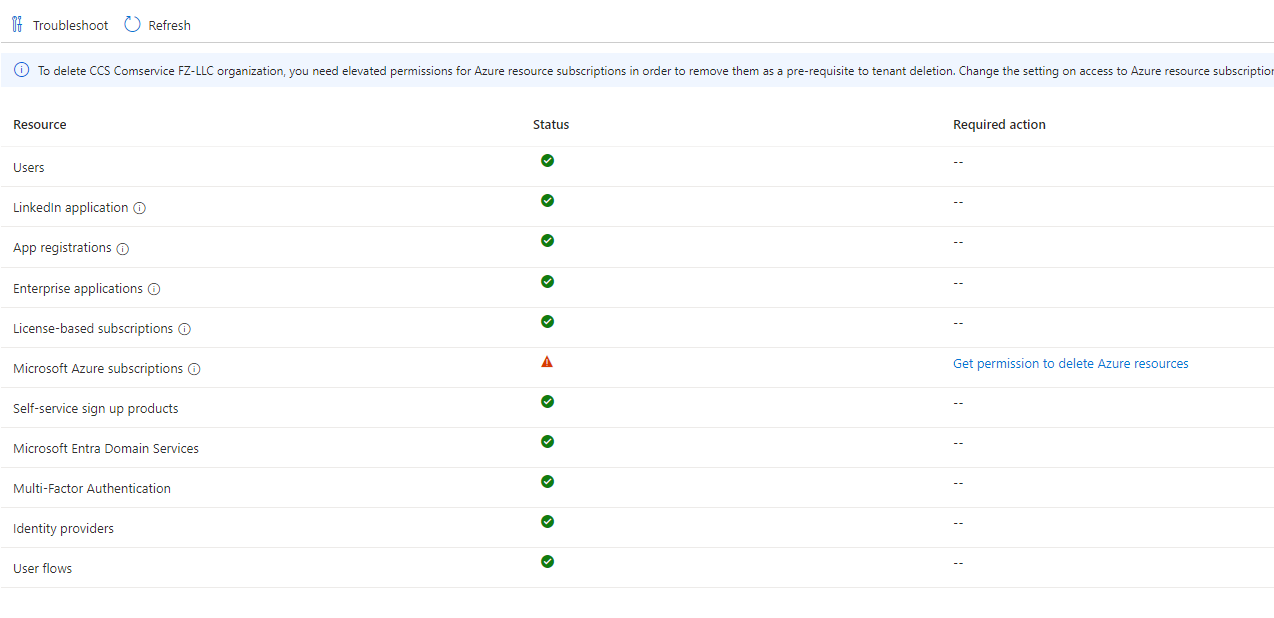Click the green check icon for Users
The height and width of the screenshot is (618, 1274).
547,160
